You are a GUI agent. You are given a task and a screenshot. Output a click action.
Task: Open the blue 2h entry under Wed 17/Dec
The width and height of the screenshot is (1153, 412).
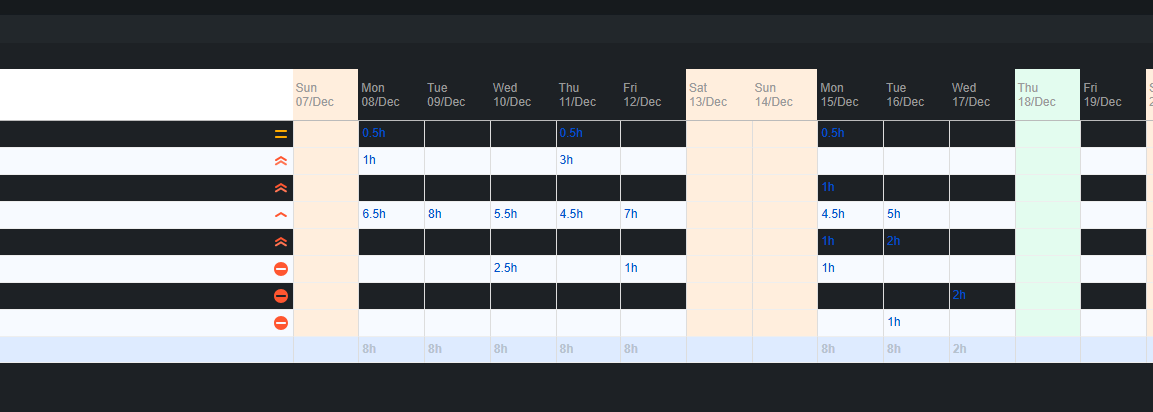tap(959, 295)
